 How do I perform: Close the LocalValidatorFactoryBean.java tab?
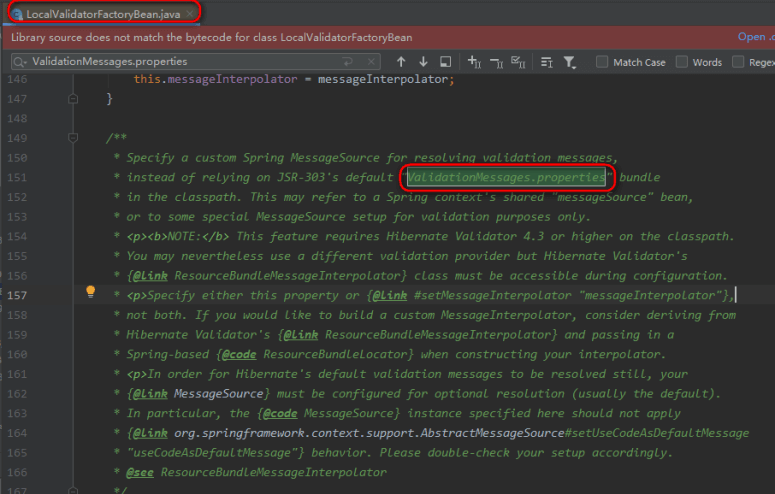190,14
